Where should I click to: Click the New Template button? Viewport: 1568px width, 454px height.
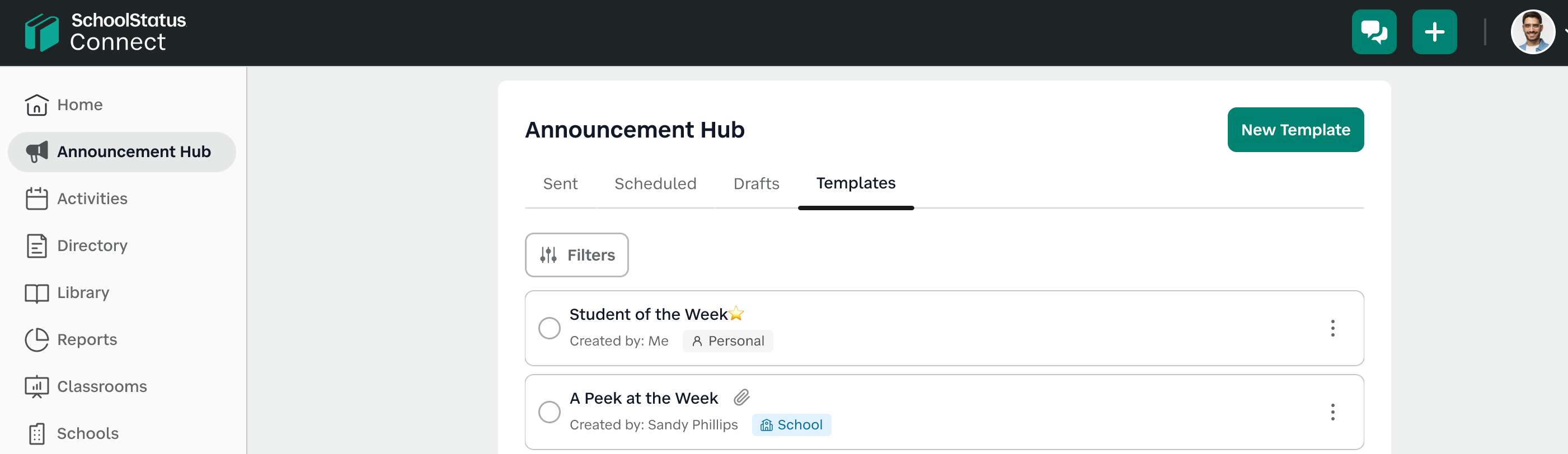[x=1295, y=130]
